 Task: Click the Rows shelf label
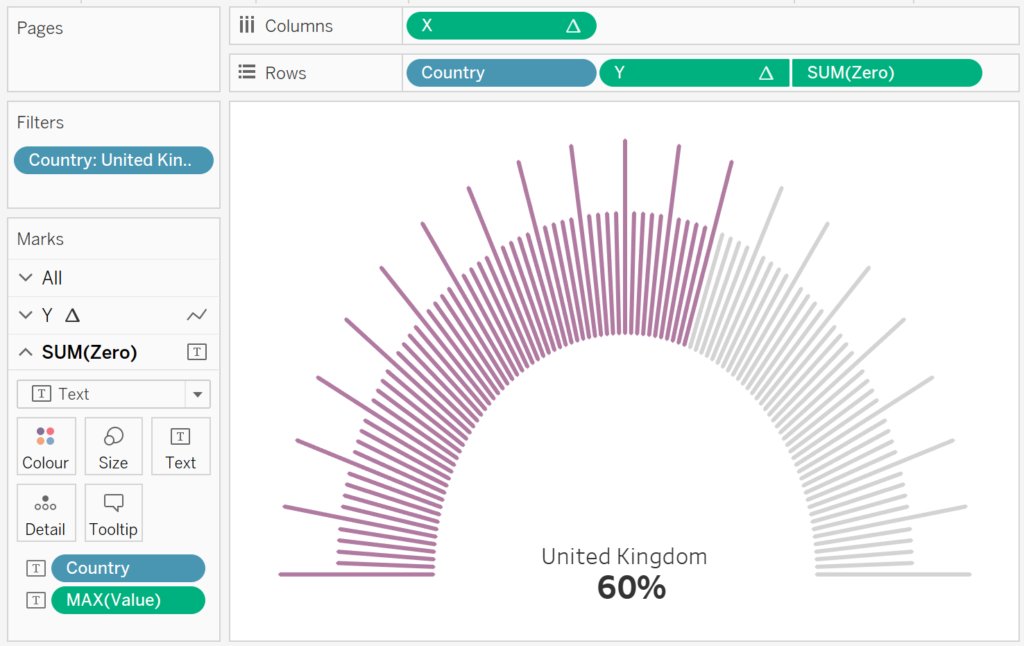(x=285, y=73)
